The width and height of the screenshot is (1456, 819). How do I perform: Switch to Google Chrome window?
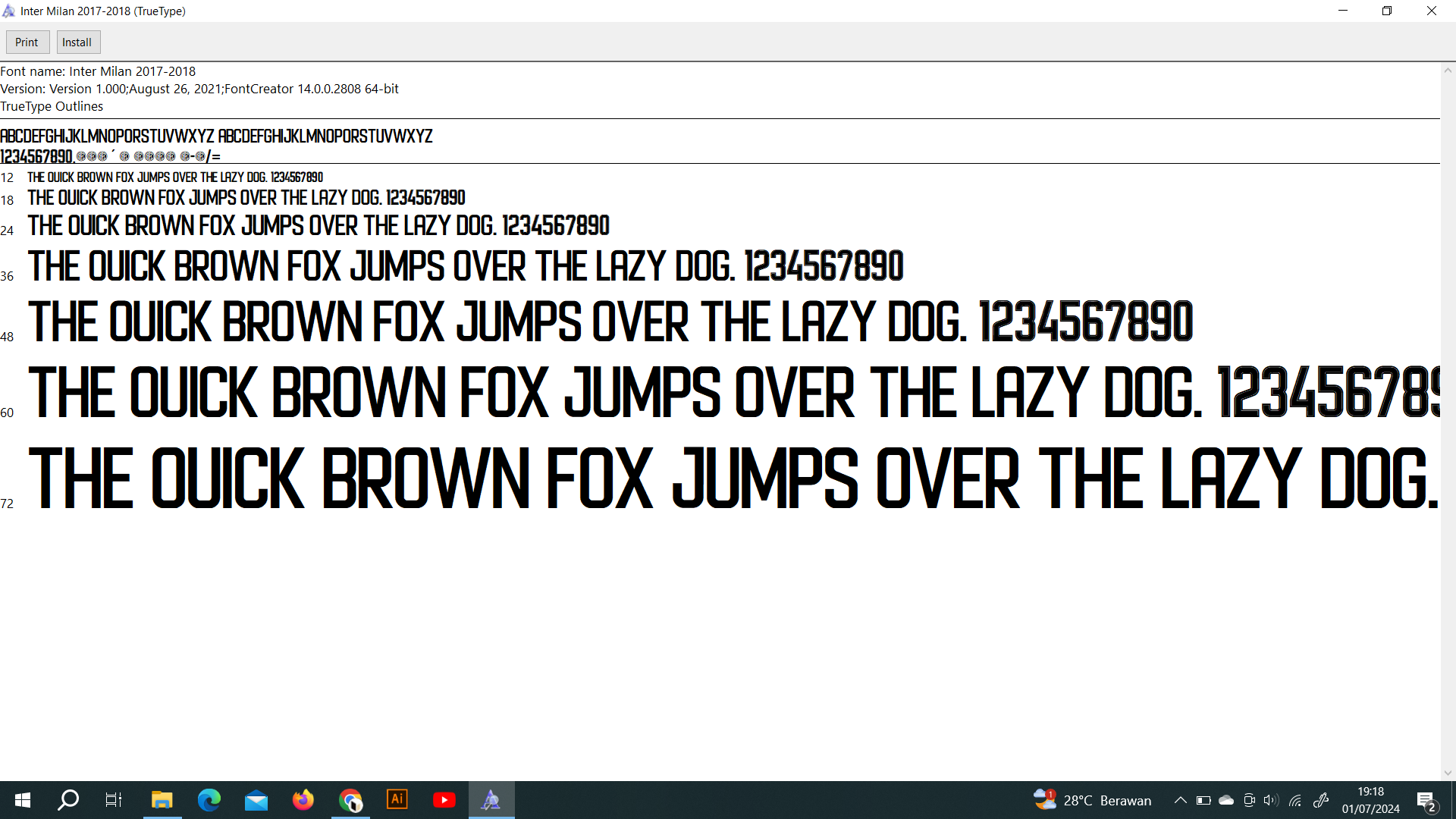point(350,800)
